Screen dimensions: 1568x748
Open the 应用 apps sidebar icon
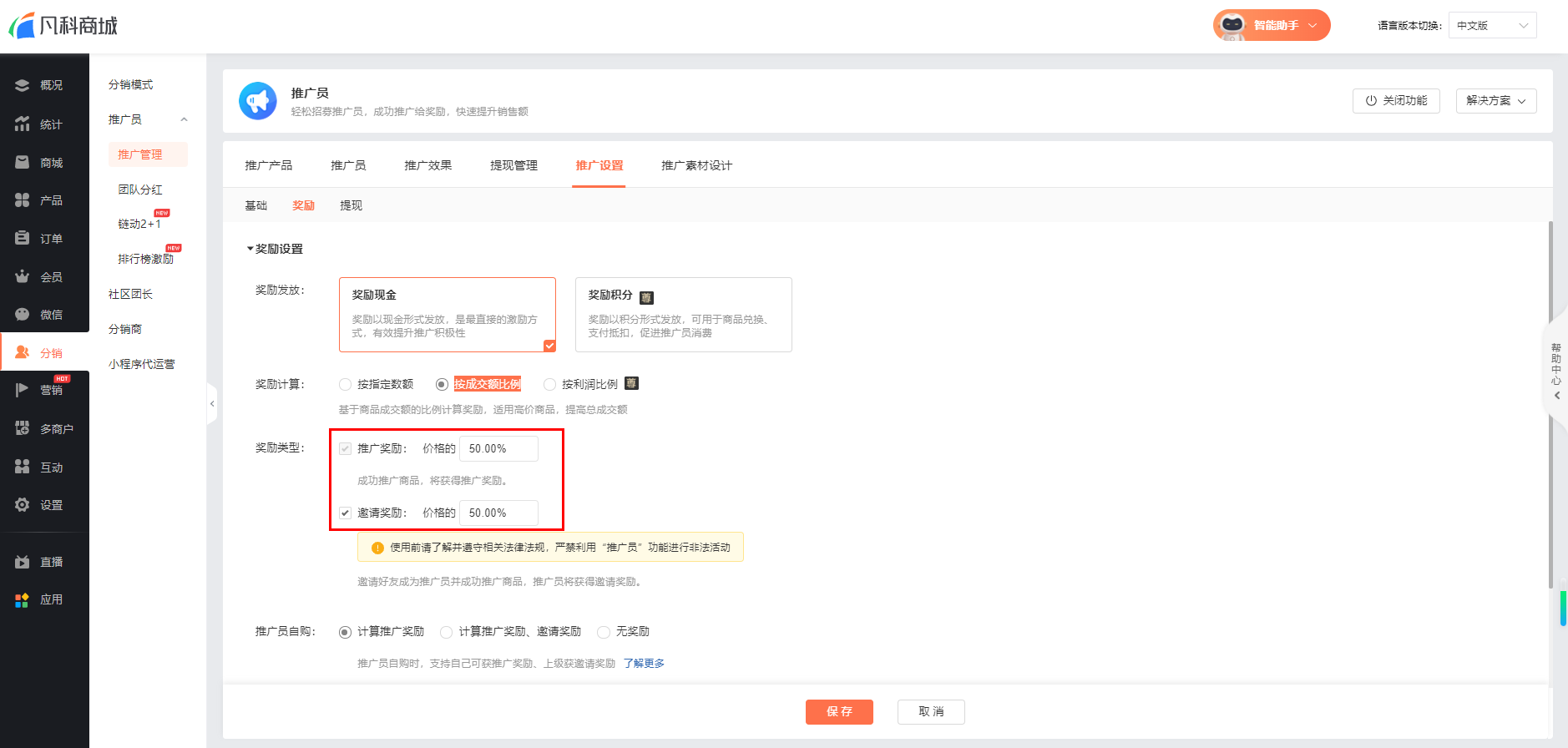click(23, 599)
